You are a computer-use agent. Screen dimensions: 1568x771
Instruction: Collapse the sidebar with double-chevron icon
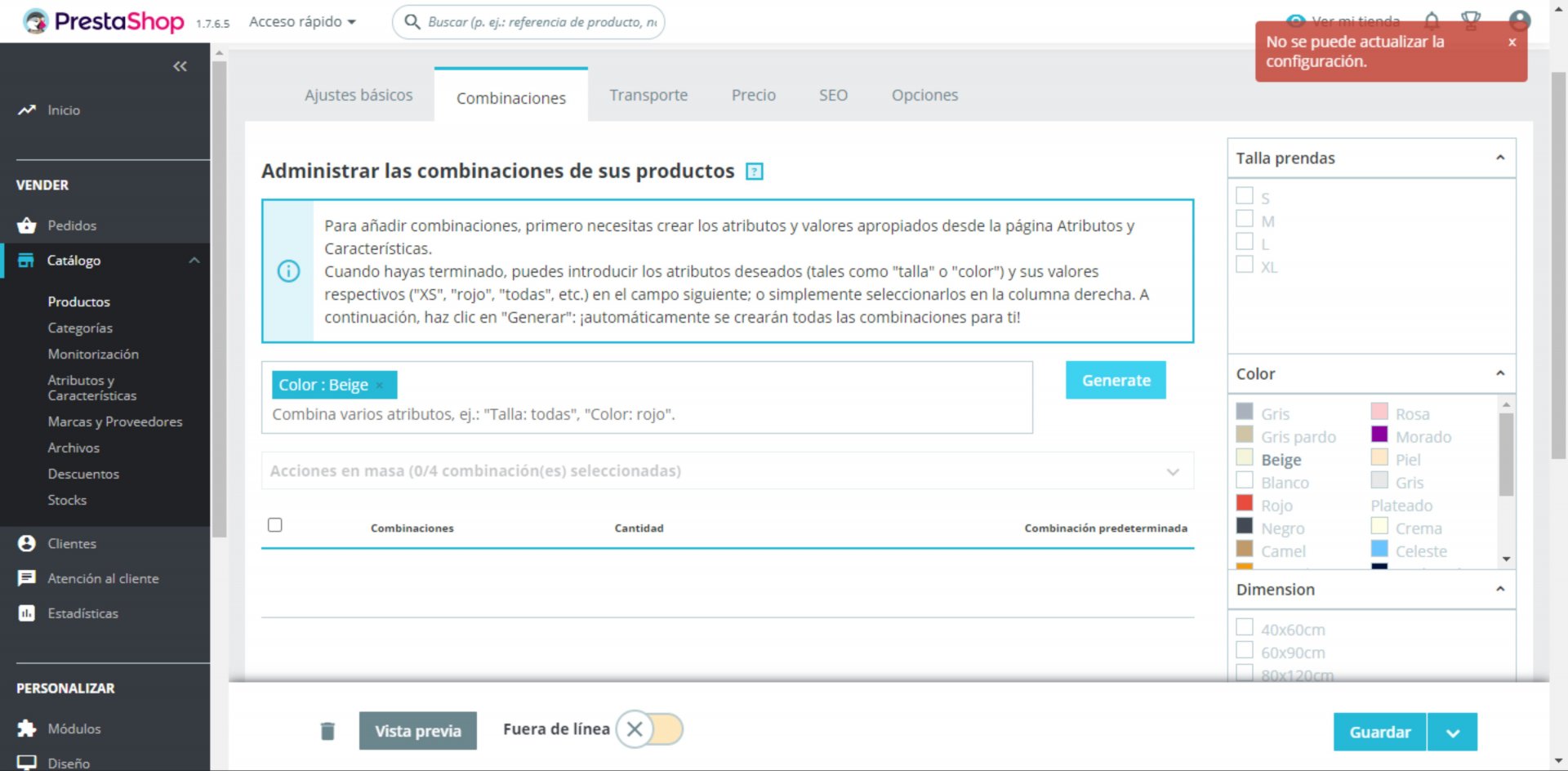click(x=180, y=66)
